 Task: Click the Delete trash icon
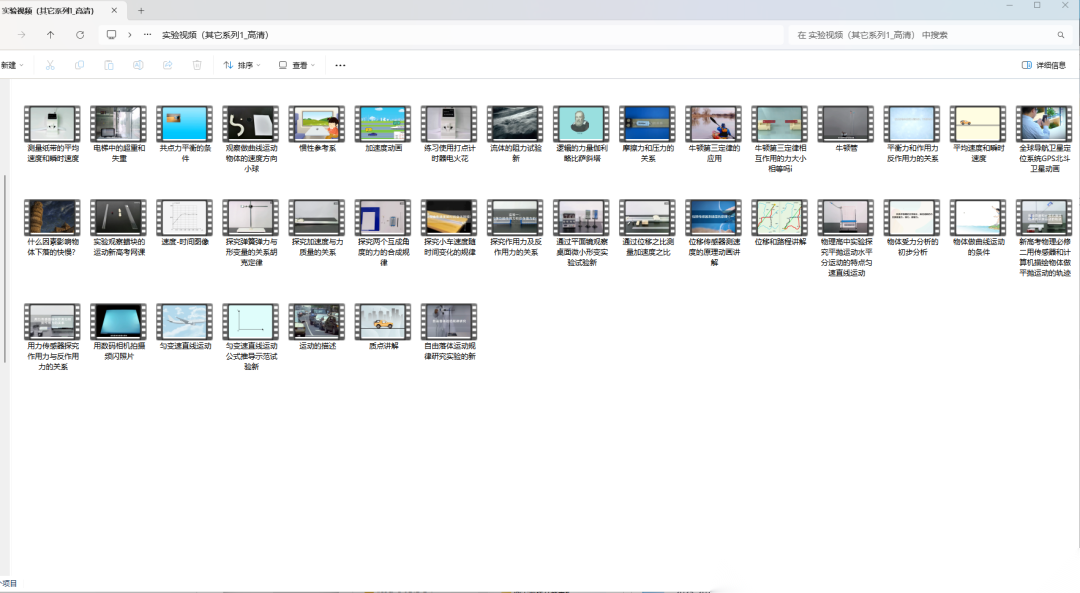tap(197, 65)
